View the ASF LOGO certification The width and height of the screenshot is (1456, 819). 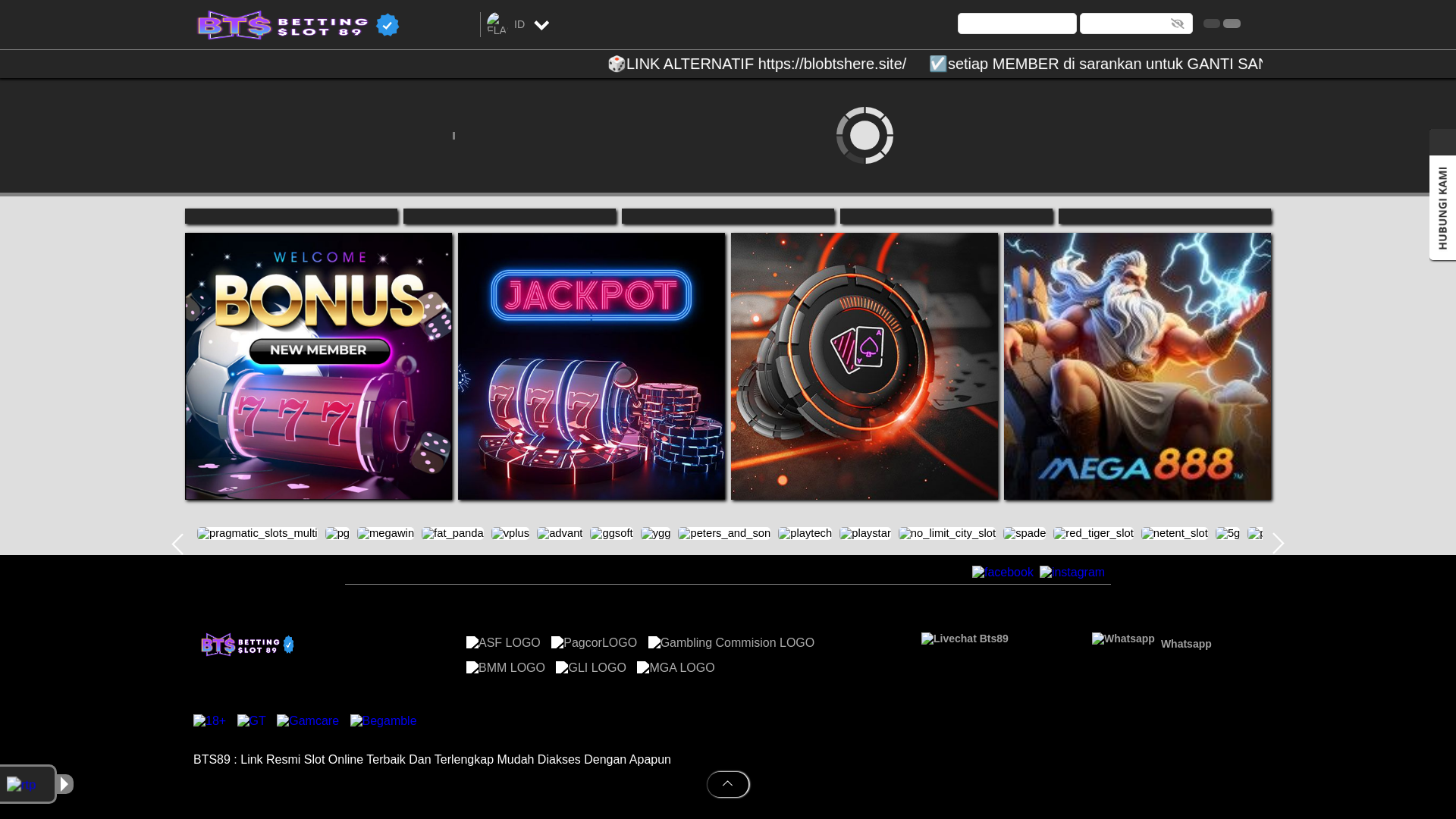point(504,642)
